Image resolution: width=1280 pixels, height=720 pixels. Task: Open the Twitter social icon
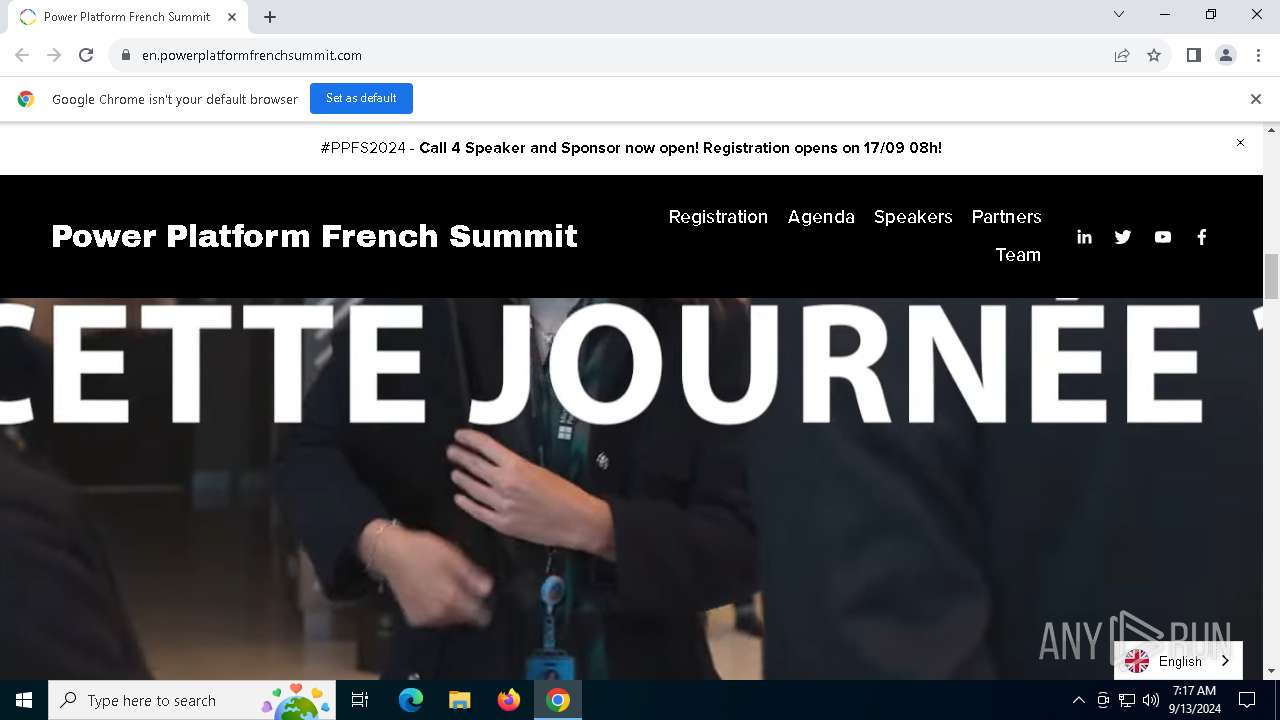click(x=1123, y=237)
